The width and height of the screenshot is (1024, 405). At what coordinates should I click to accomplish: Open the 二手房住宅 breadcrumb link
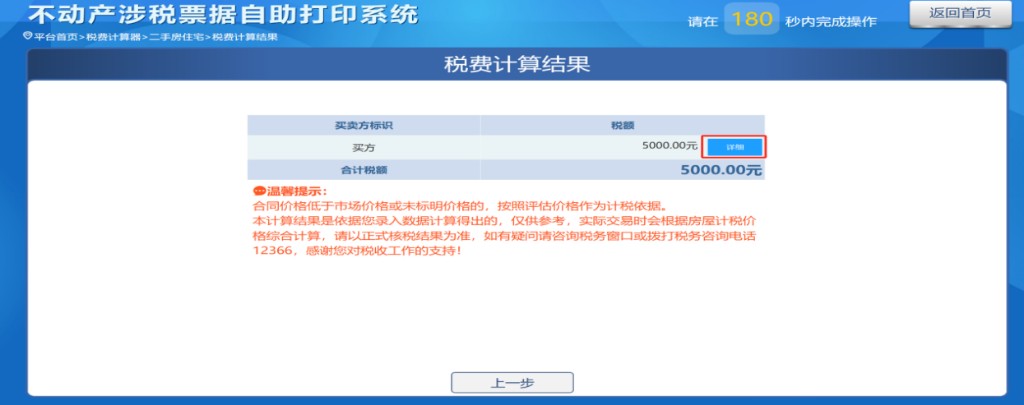[x=176, y=37]
